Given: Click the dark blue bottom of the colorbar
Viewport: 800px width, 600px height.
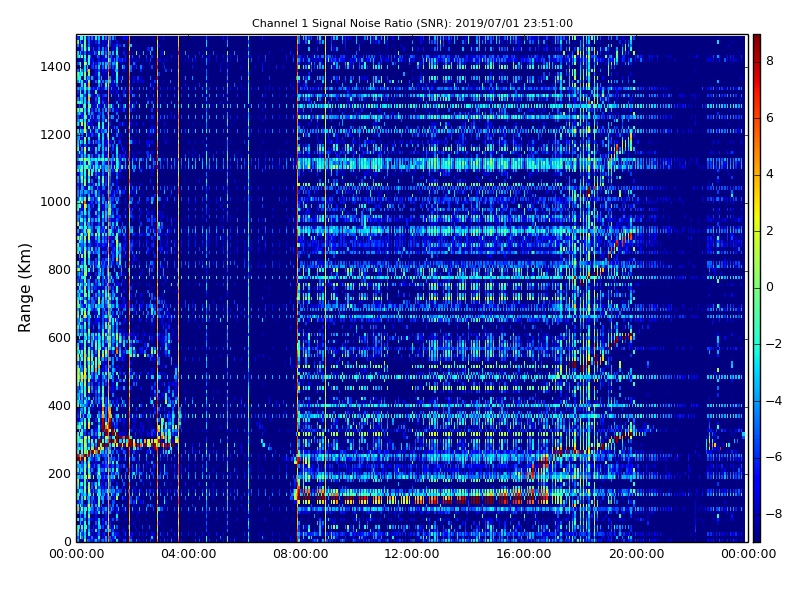Looking at the screenshot, I should (757, 531).
